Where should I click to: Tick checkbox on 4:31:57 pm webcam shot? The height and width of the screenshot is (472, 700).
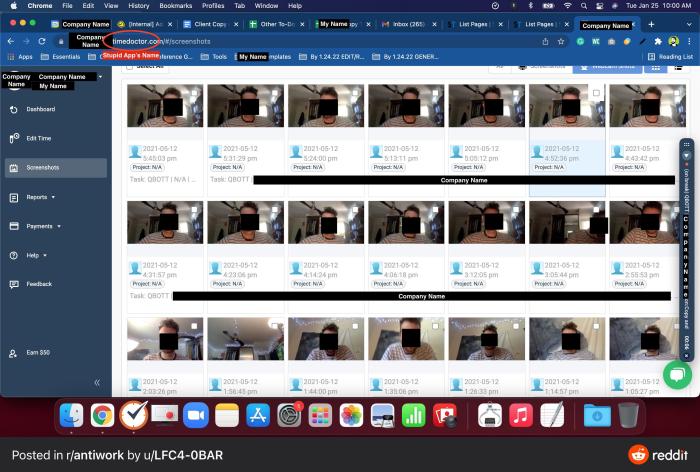point(194,209)
